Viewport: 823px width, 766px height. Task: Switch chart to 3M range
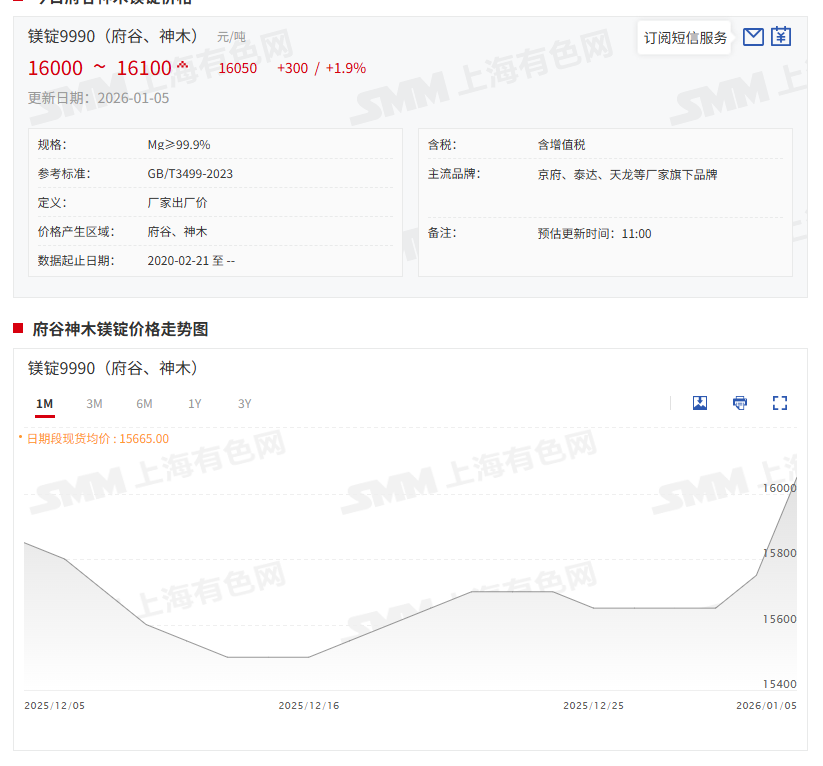coord(94,404)
